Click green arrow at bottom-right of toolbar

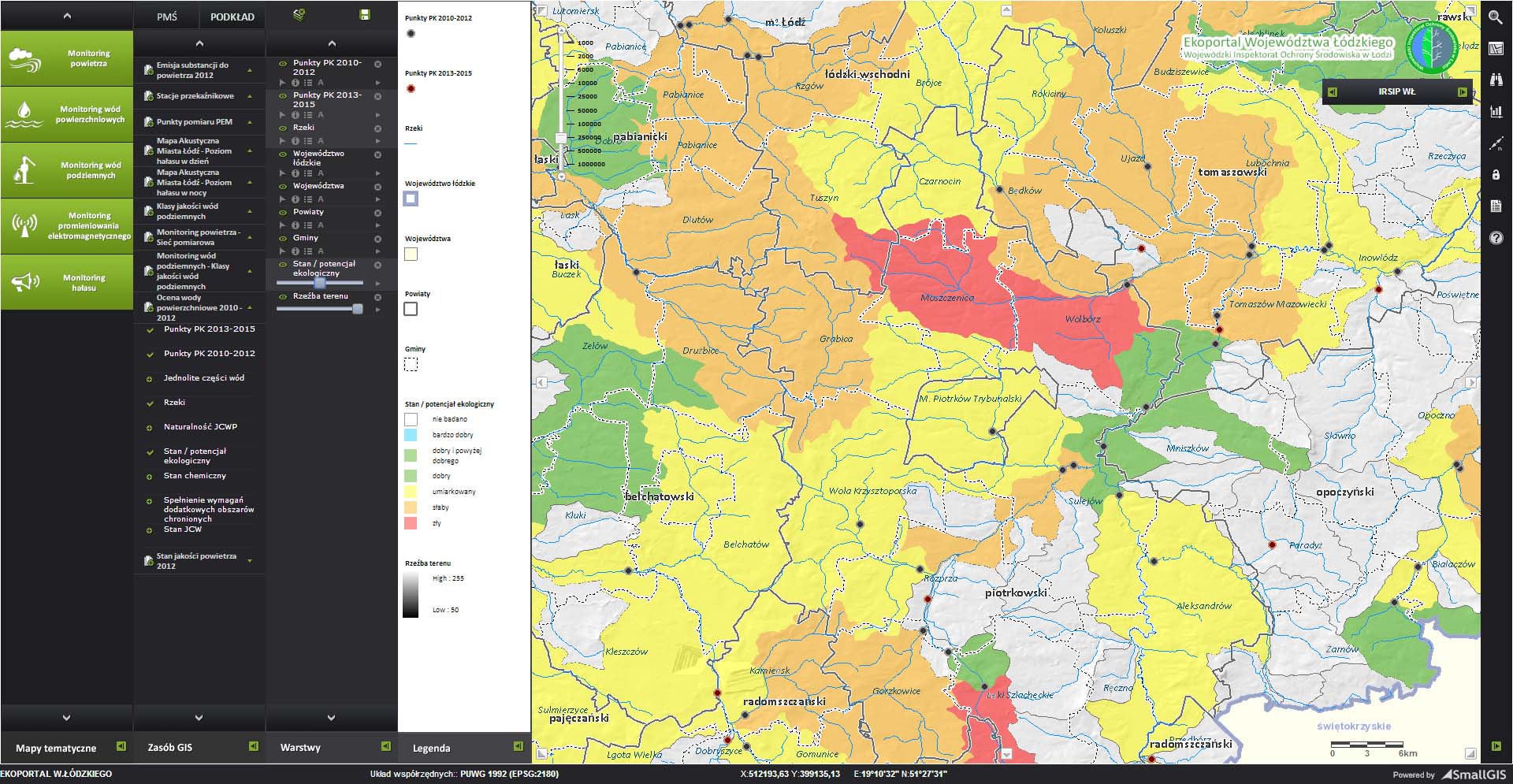click(1496, 746)
